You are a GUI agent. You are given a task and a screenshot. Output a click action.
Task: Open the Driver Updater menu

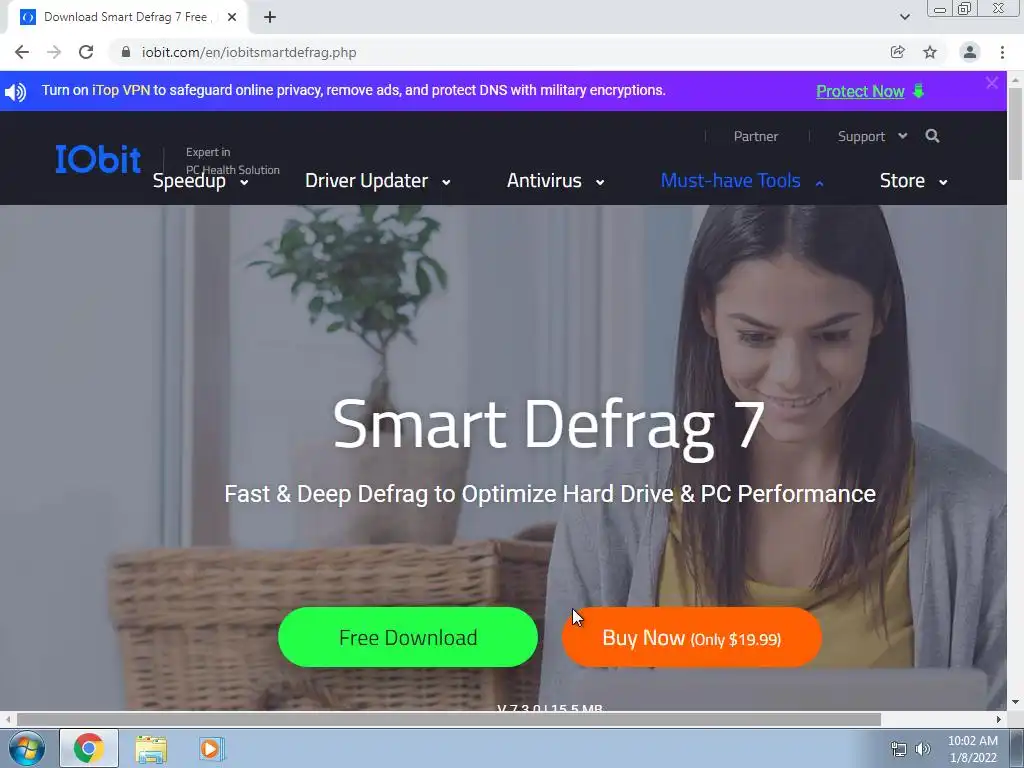pyautogui.click(x=378, y=181)
